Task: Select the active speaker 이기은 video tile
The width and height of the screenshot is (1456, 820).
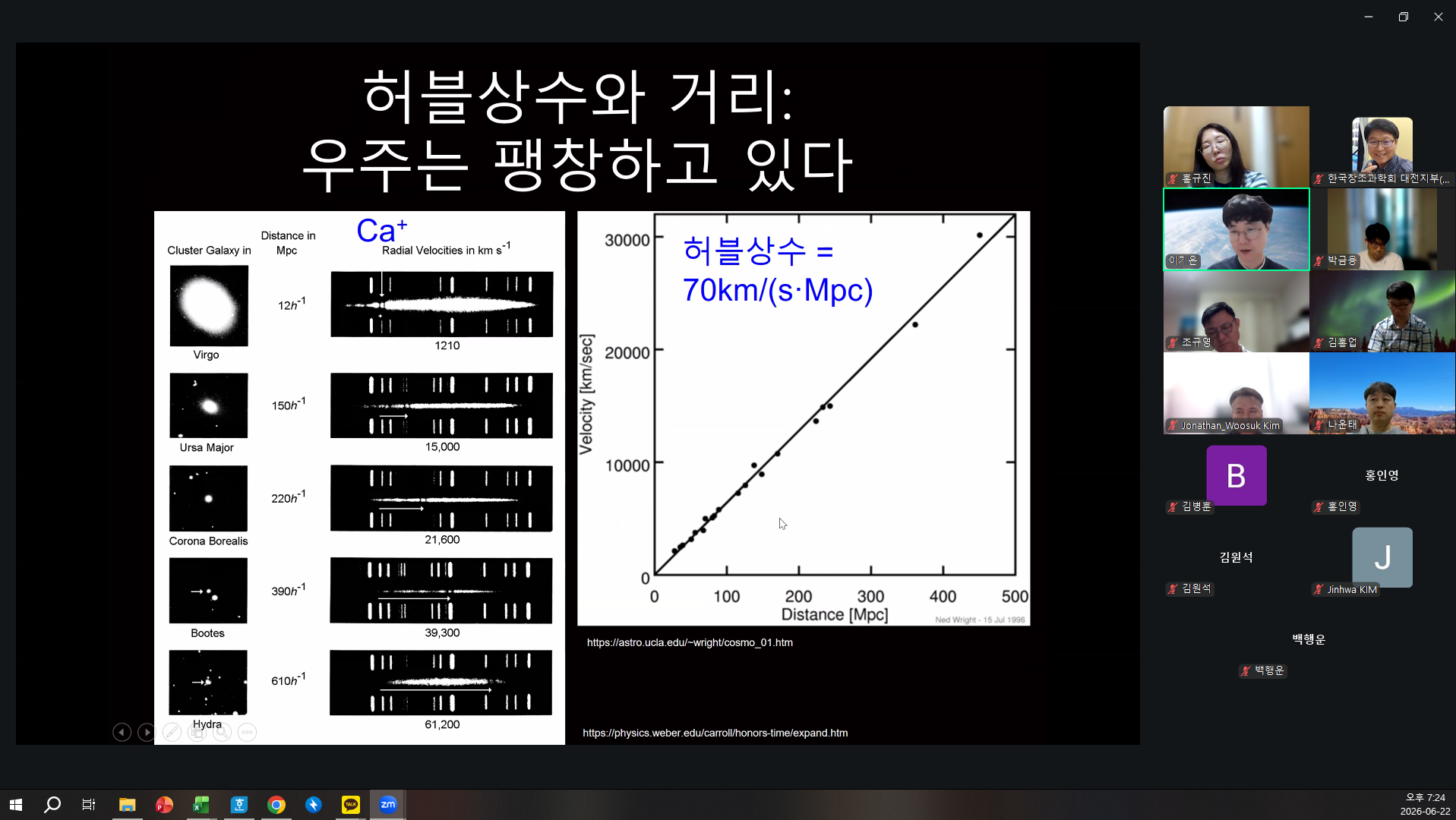Action: click(1236, 229)
